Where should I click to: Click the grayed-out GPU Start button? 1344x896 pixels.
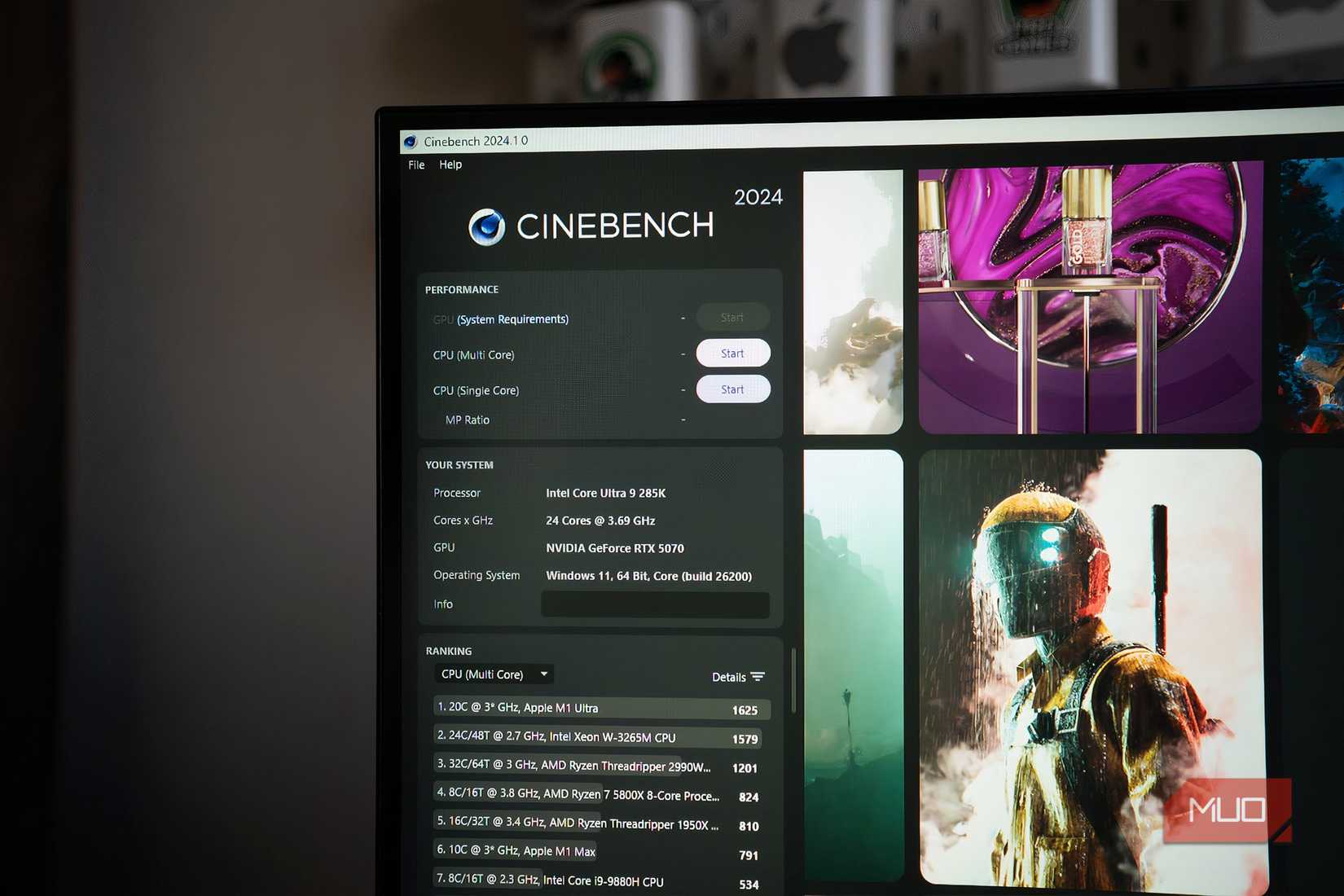pyautogui.click(x=731, y=317)
